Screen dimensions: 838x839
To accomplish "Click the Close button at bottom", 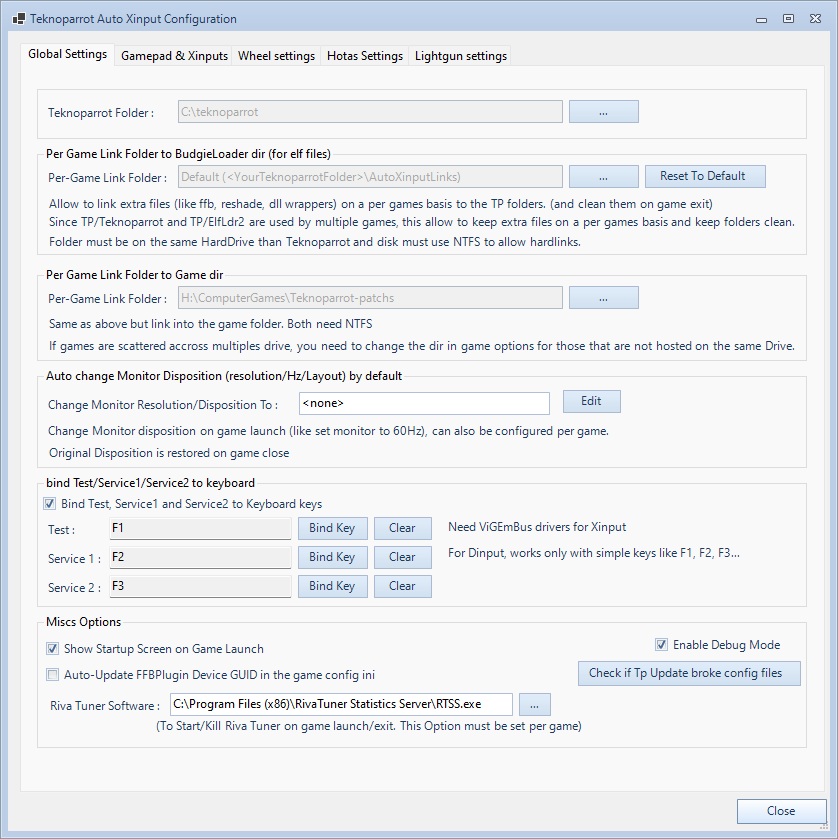I will click(x=781, y=811).
